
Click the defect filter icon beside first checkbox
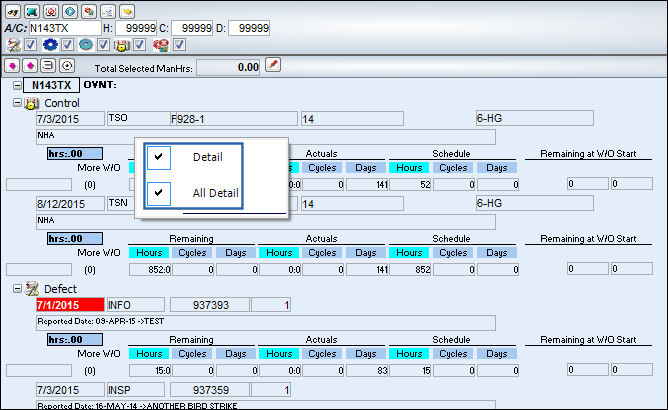(x=13, y=45)
